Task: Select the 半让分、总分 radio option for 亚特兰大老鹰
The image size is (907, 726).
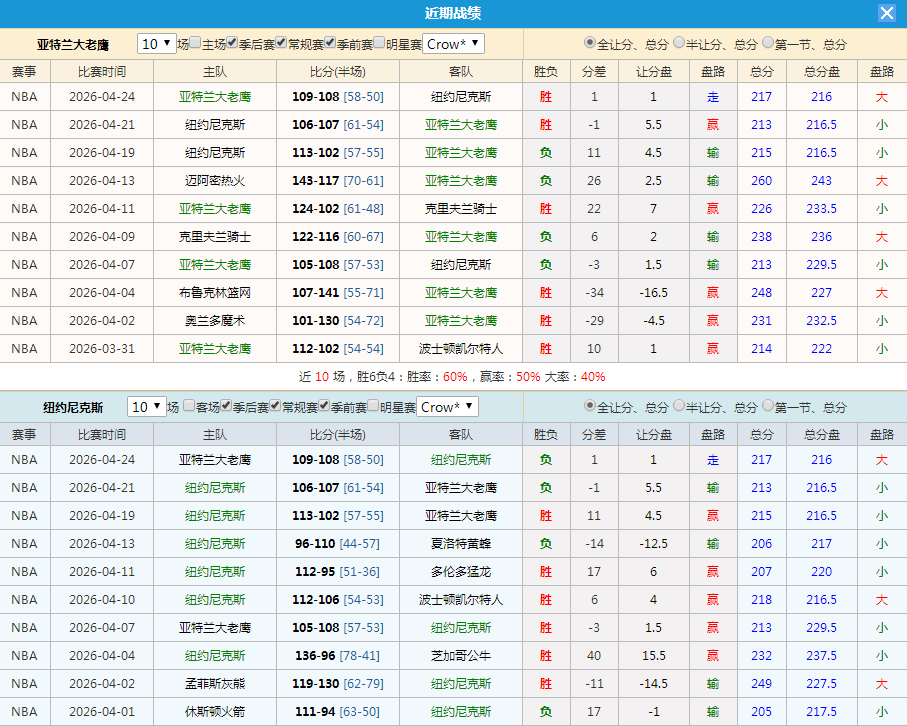Action: [x=677, y=44]
